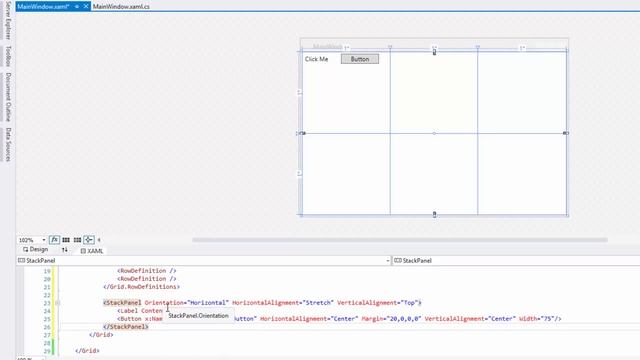Screen dimensions: 640x360
Task: Click the Button control in the designer
Action: (360, 59)
